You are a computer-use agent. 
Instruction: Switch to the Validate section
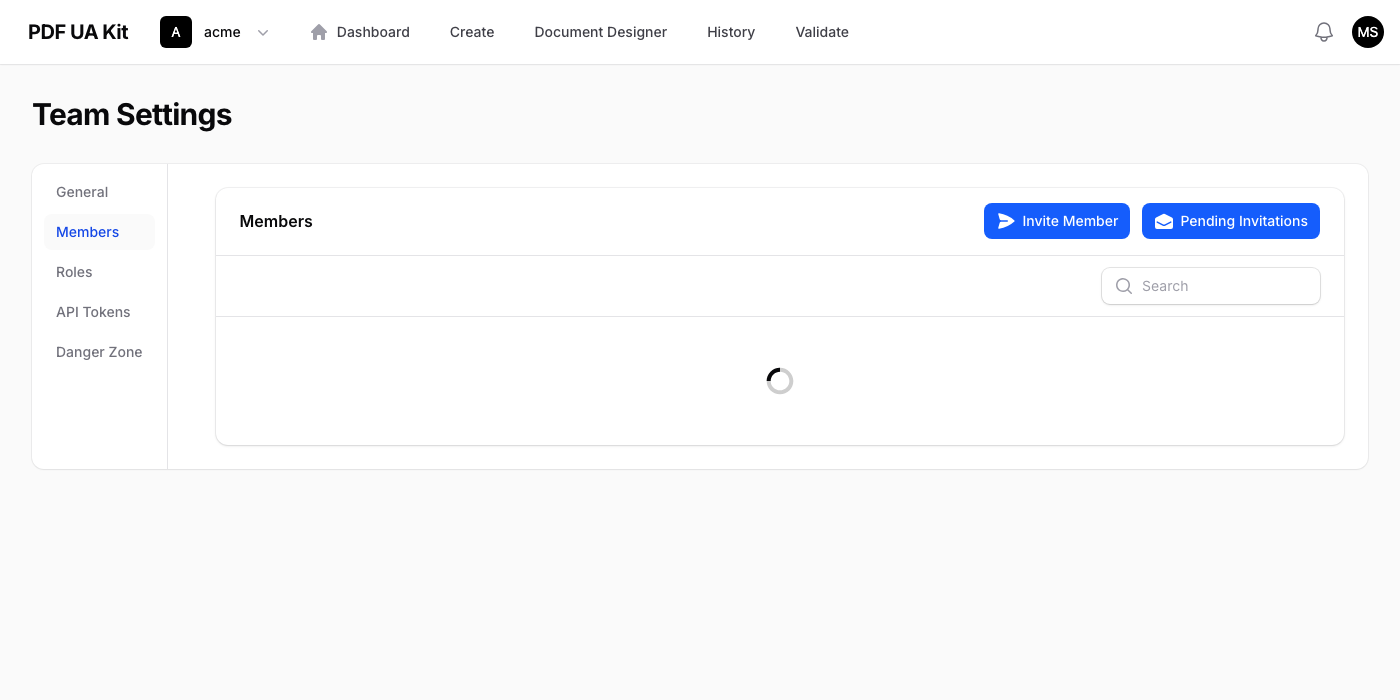(x=821, y=31)
